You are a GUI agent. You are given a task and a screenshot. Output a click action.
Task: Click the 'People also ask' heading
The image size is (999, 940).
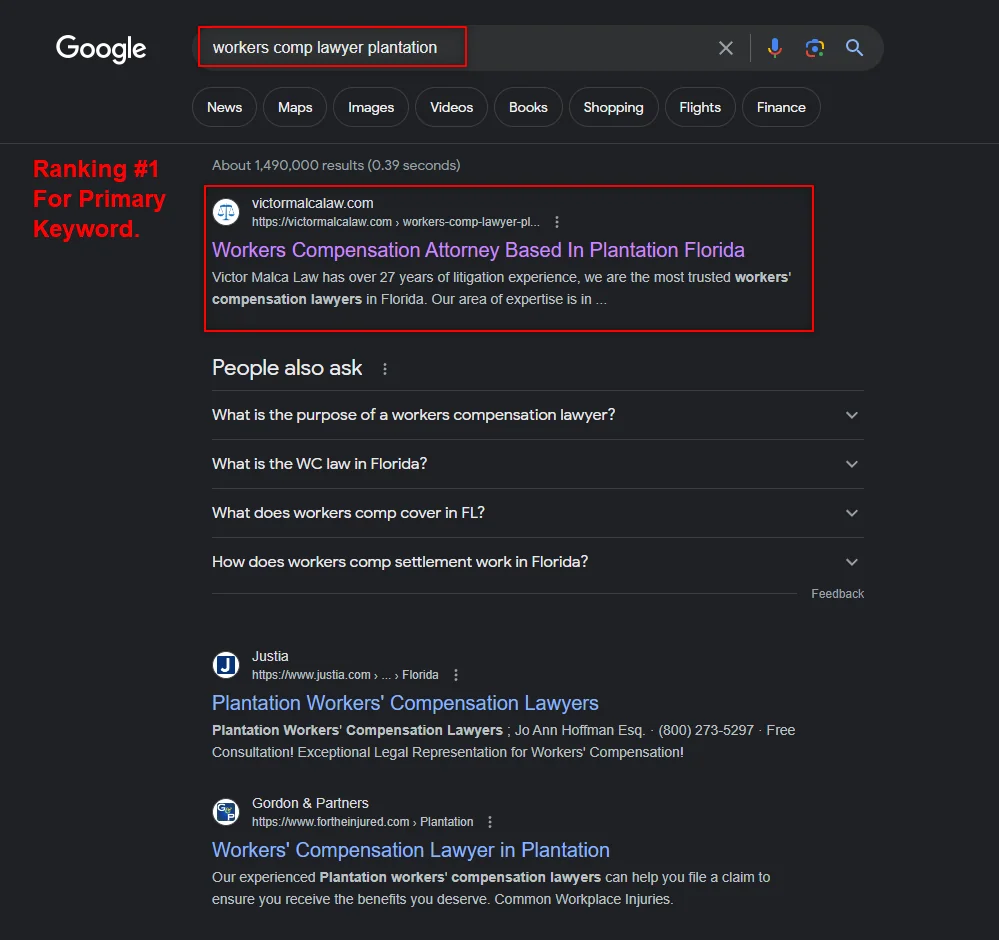(287, 368)
